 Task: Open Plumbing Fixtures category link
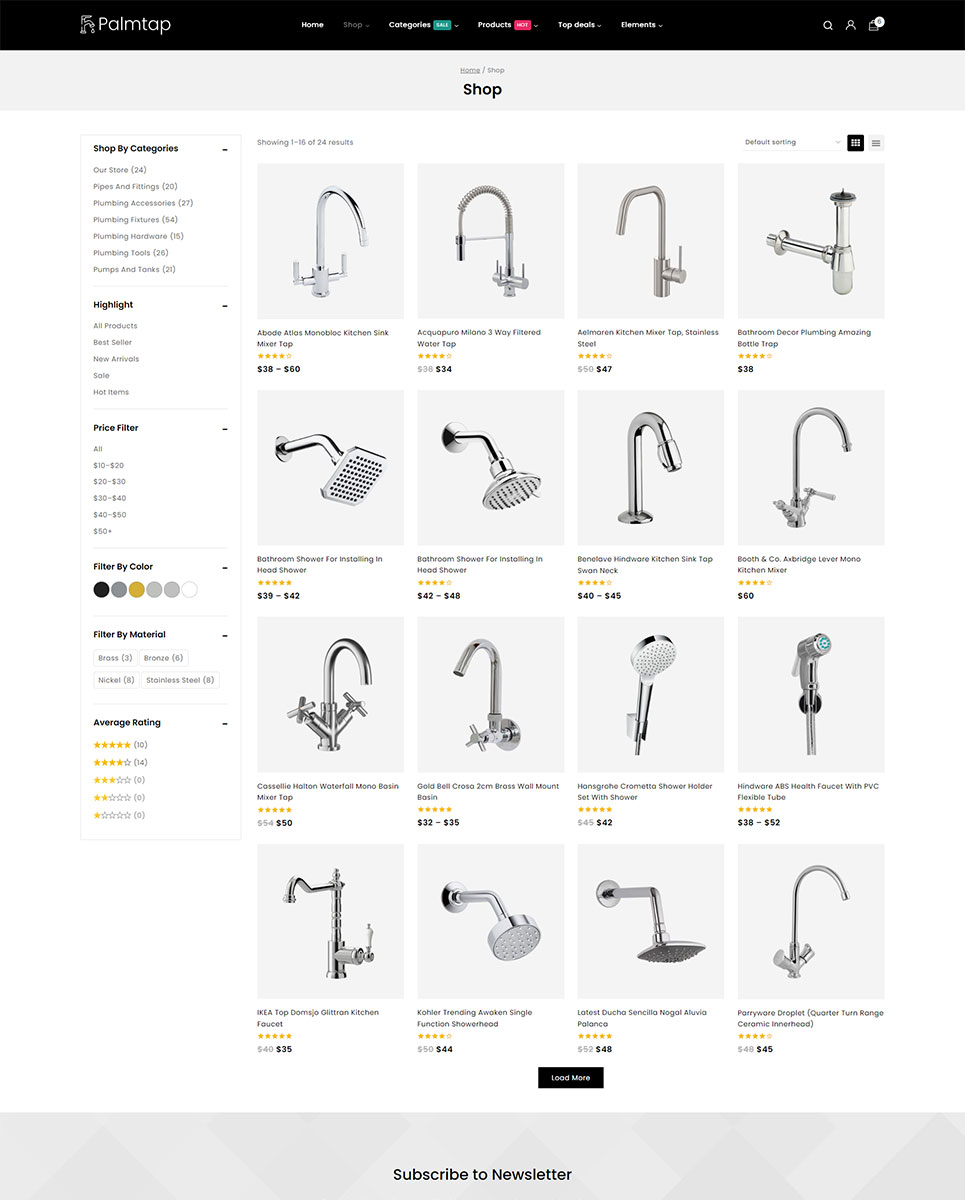135,220
